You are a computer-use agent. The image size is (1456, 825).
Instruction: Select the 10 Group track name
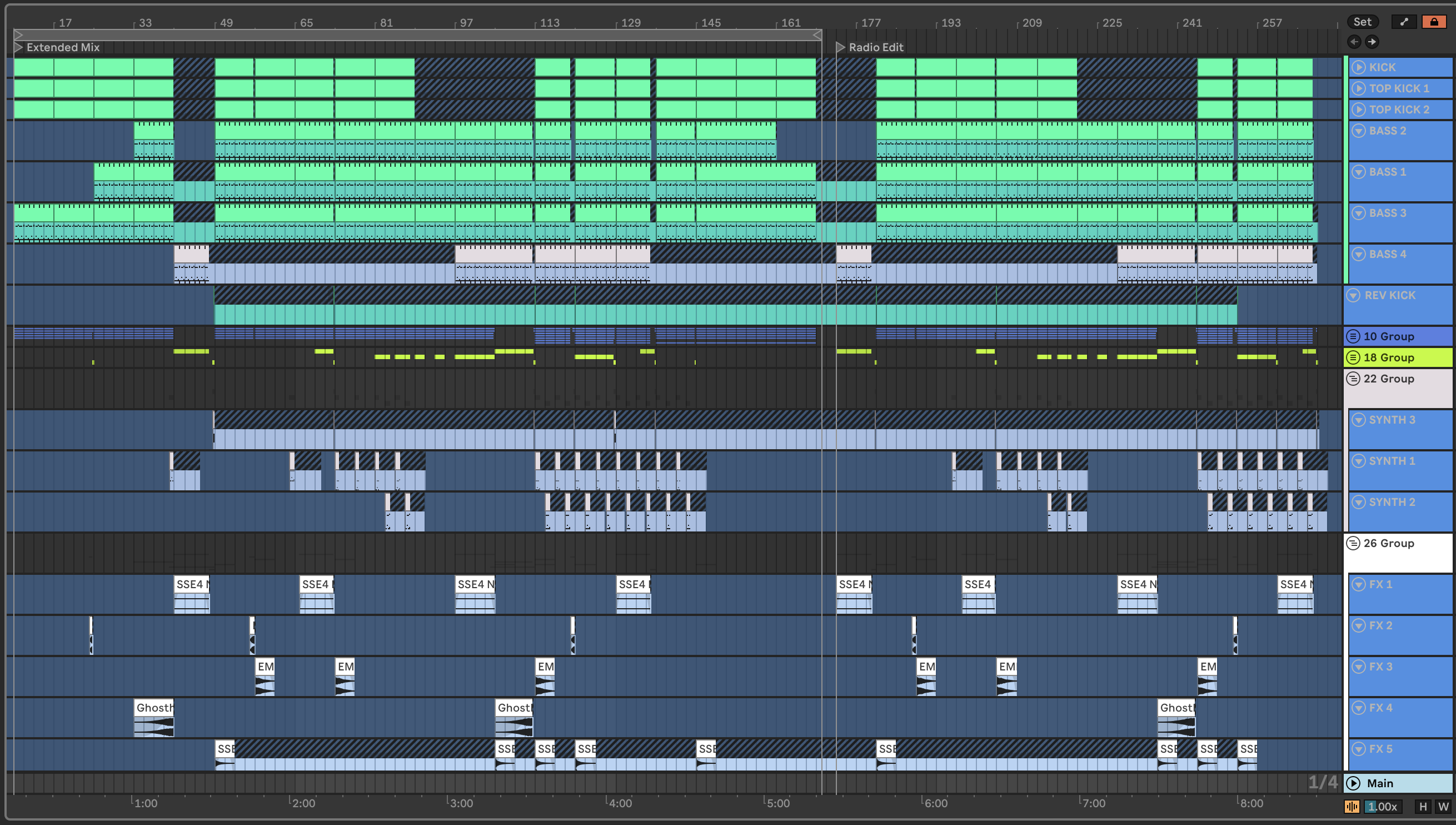pyautogui.click(x=1389, y=336)
